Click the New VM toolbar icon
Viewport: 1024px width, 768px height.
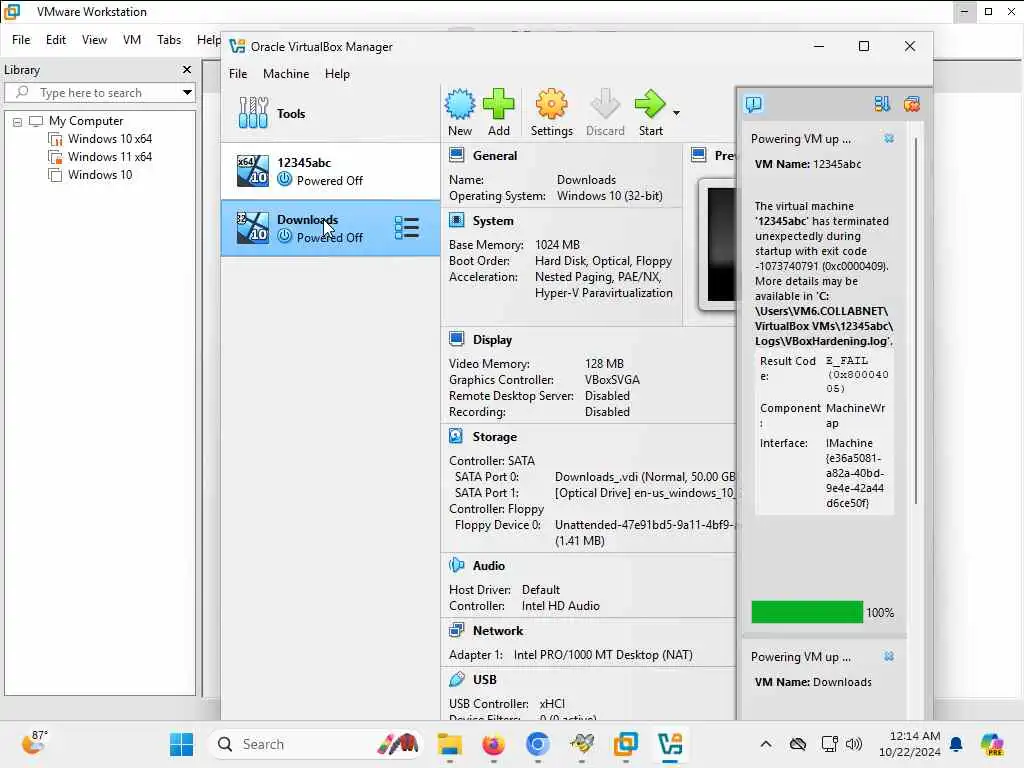[x=460, y=112]
